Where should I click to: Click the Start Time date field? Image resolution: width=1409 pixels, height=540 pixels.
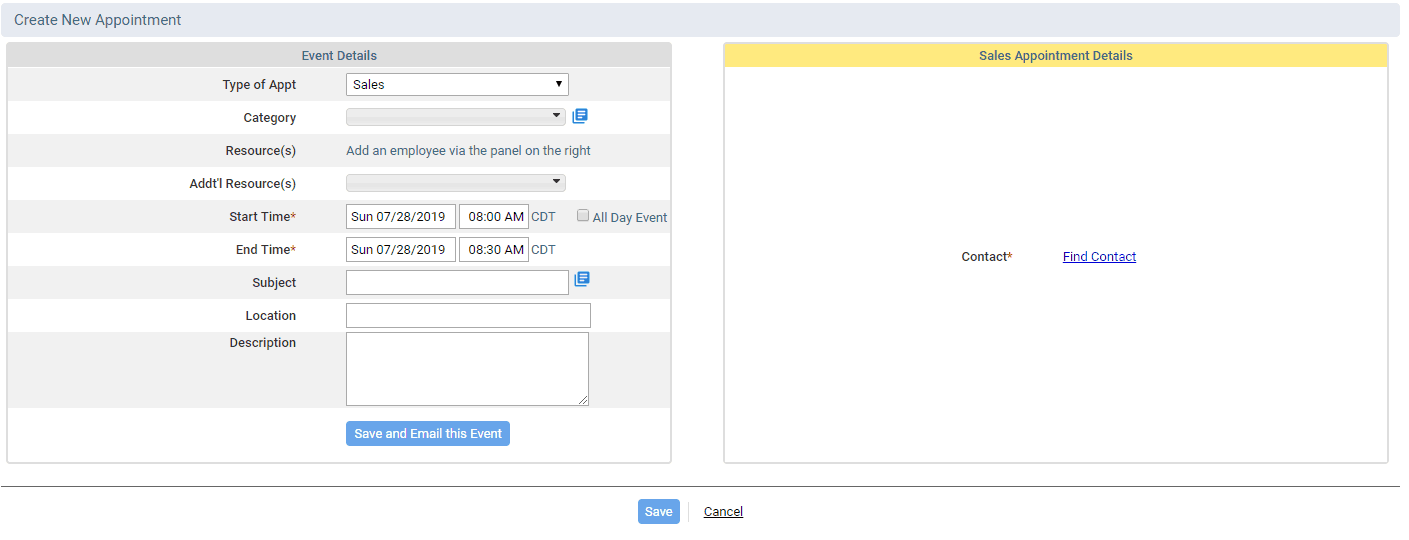tap(401, 217)
